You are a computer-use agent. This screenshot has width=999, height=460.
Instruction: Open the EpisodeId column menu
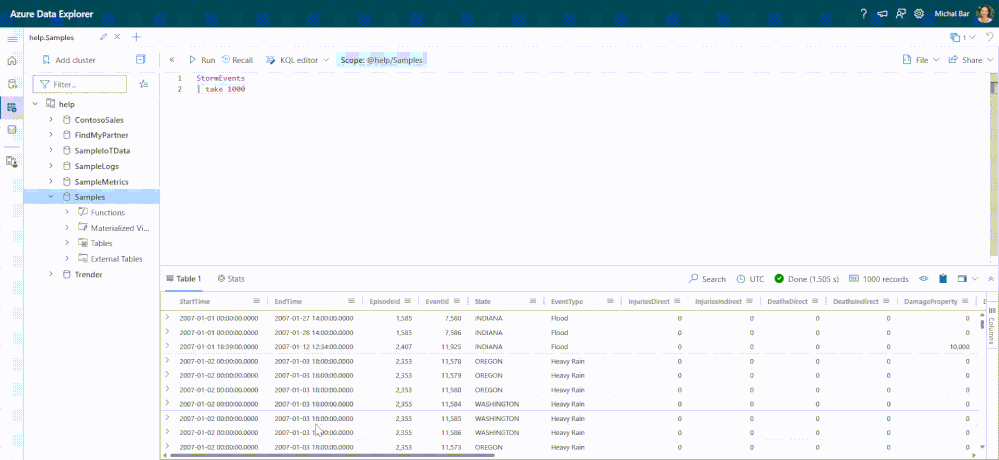click(408, 301)
